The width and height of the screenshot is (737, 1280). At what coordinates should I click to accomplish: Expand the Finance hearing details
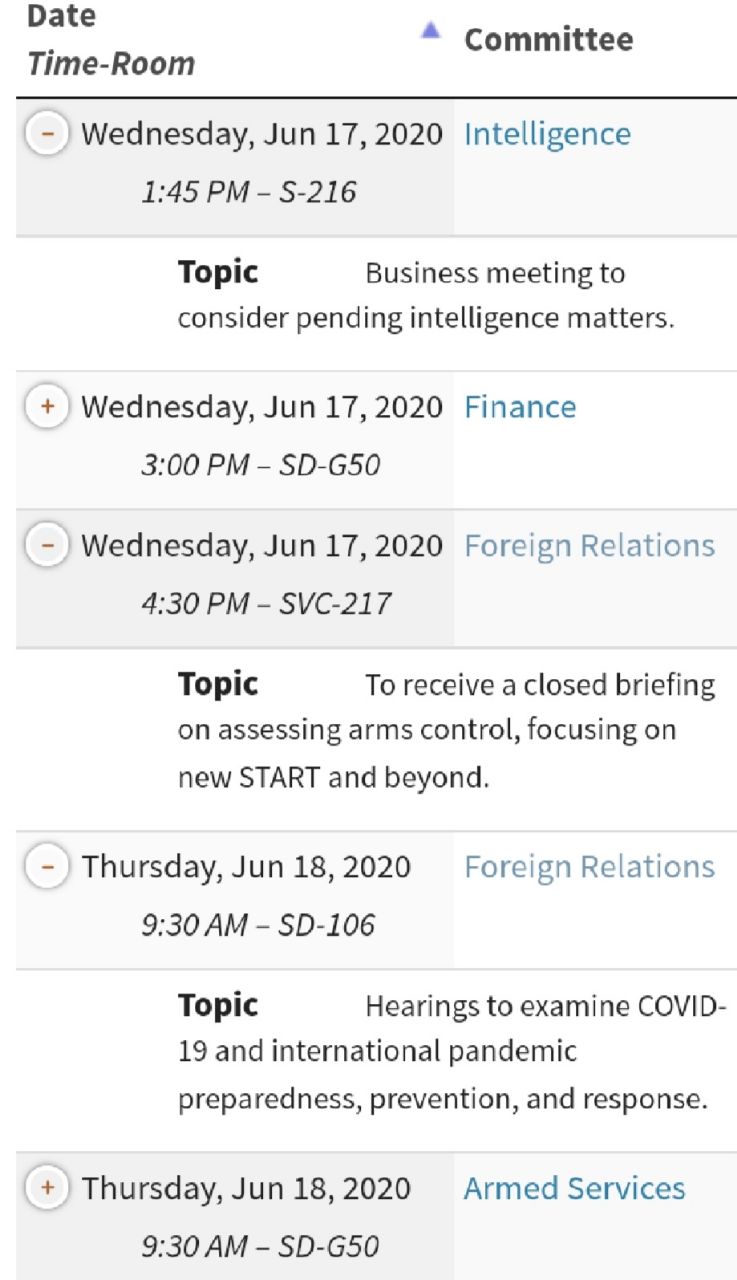point(46,407)
